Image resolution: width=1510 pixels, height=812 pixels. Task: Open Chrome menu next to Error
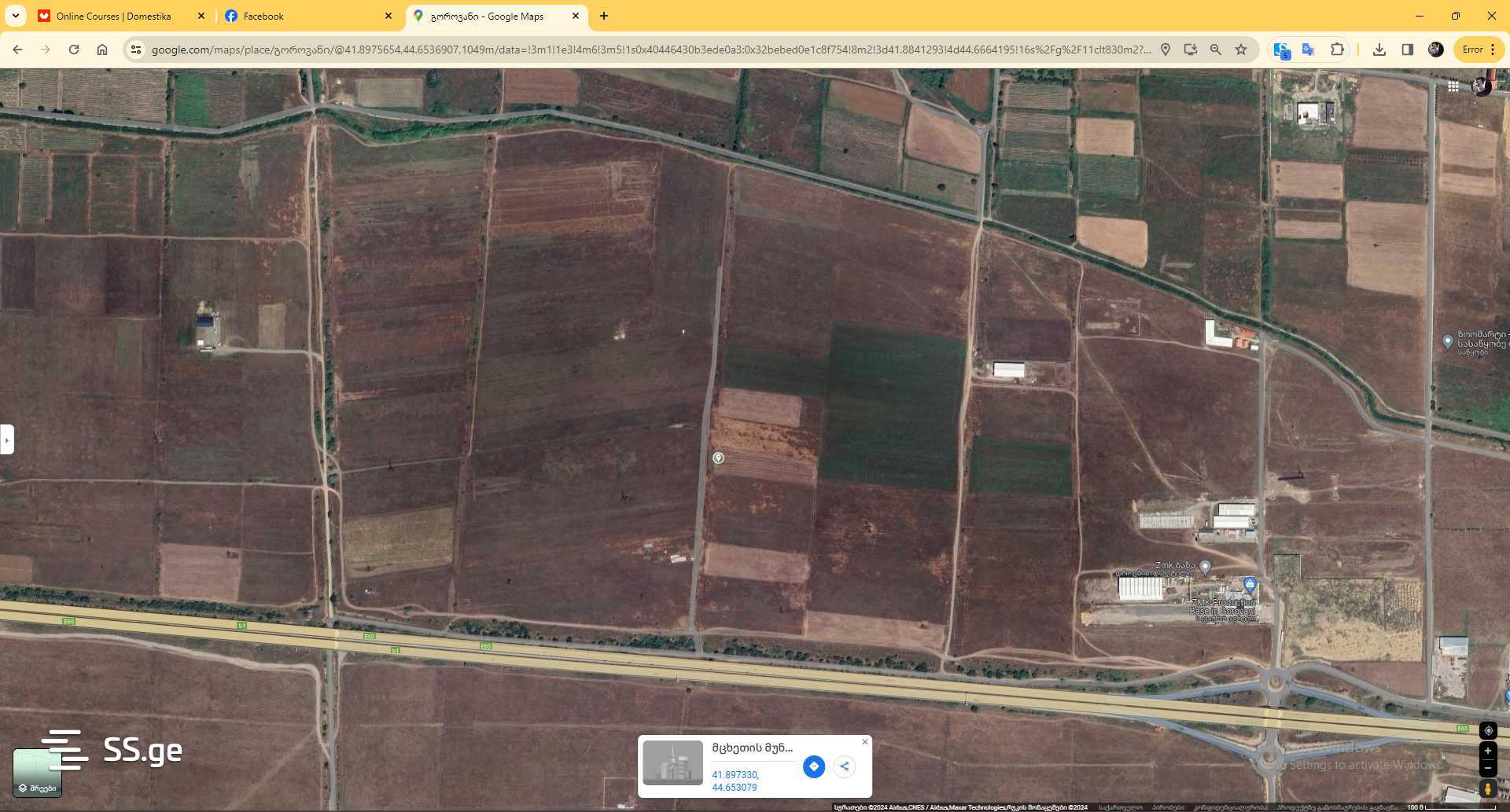pos(1493,50)
